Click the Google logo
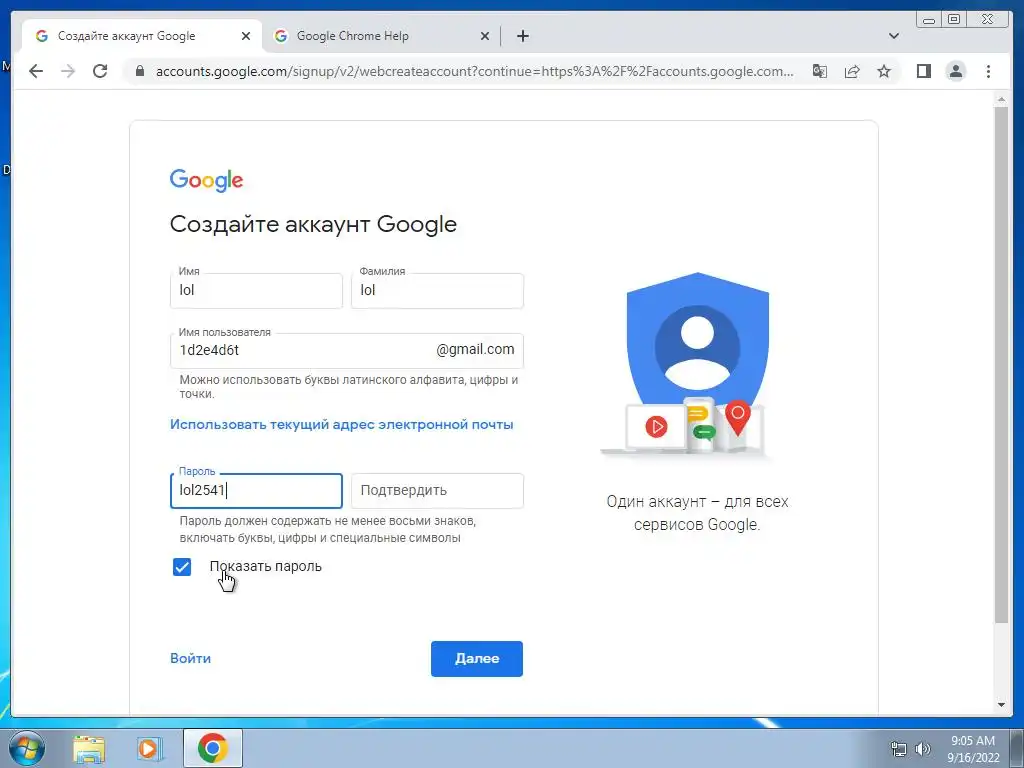This screenshot has height=768, width=1024. coord(206,180)
